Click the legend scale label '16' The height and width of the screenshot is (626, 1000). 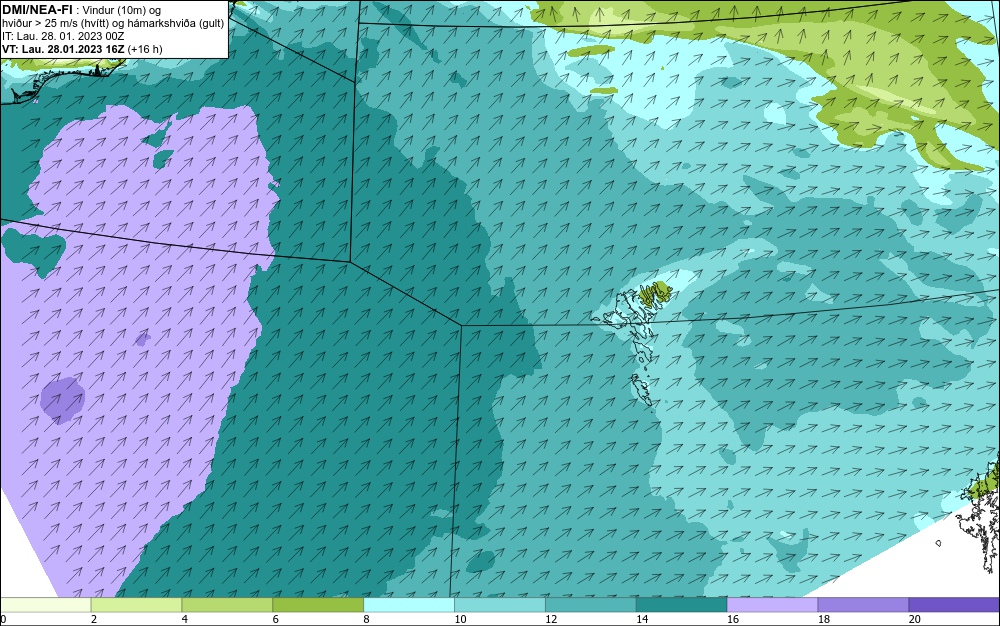733,619
